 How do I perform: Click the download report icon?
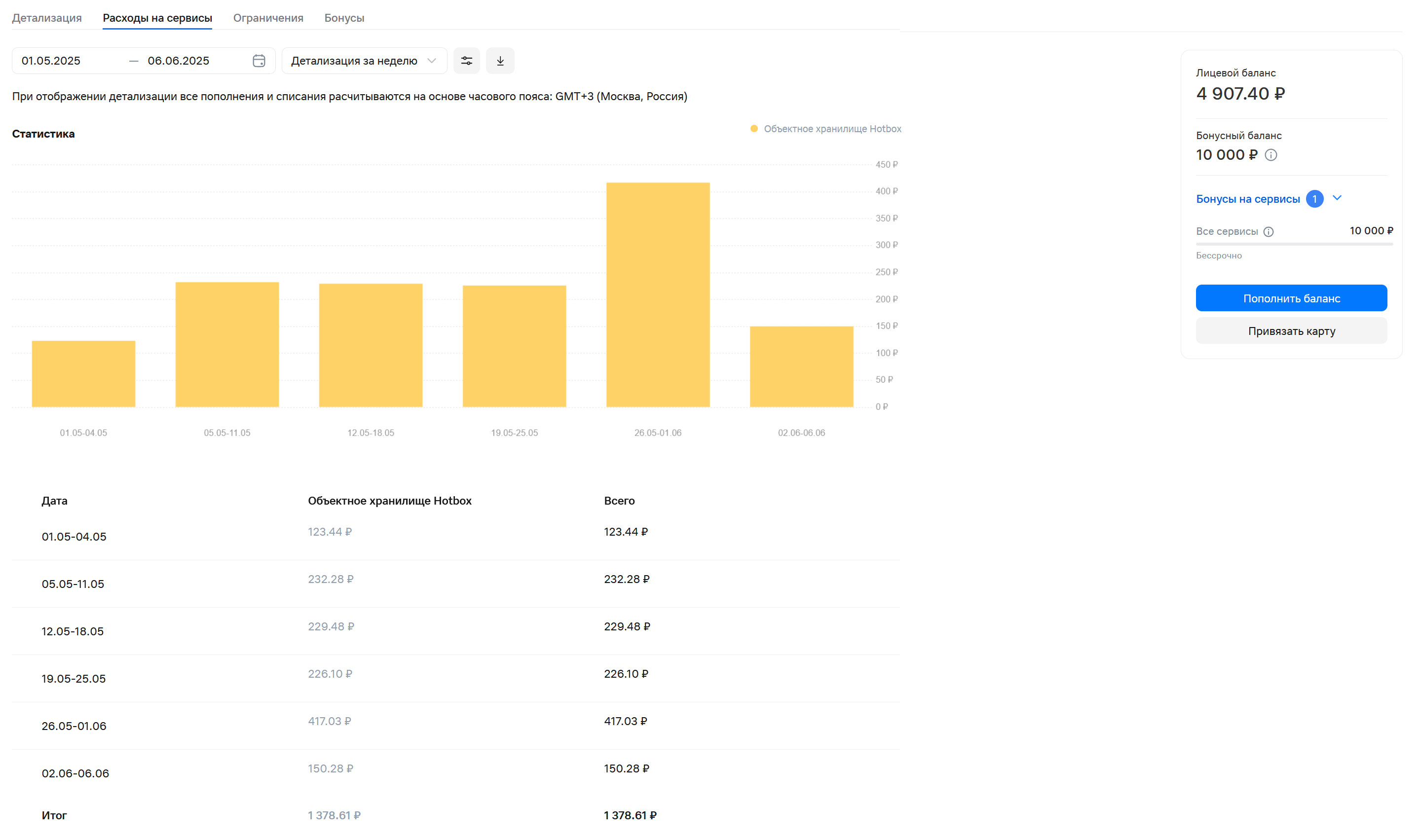[500, 61]
